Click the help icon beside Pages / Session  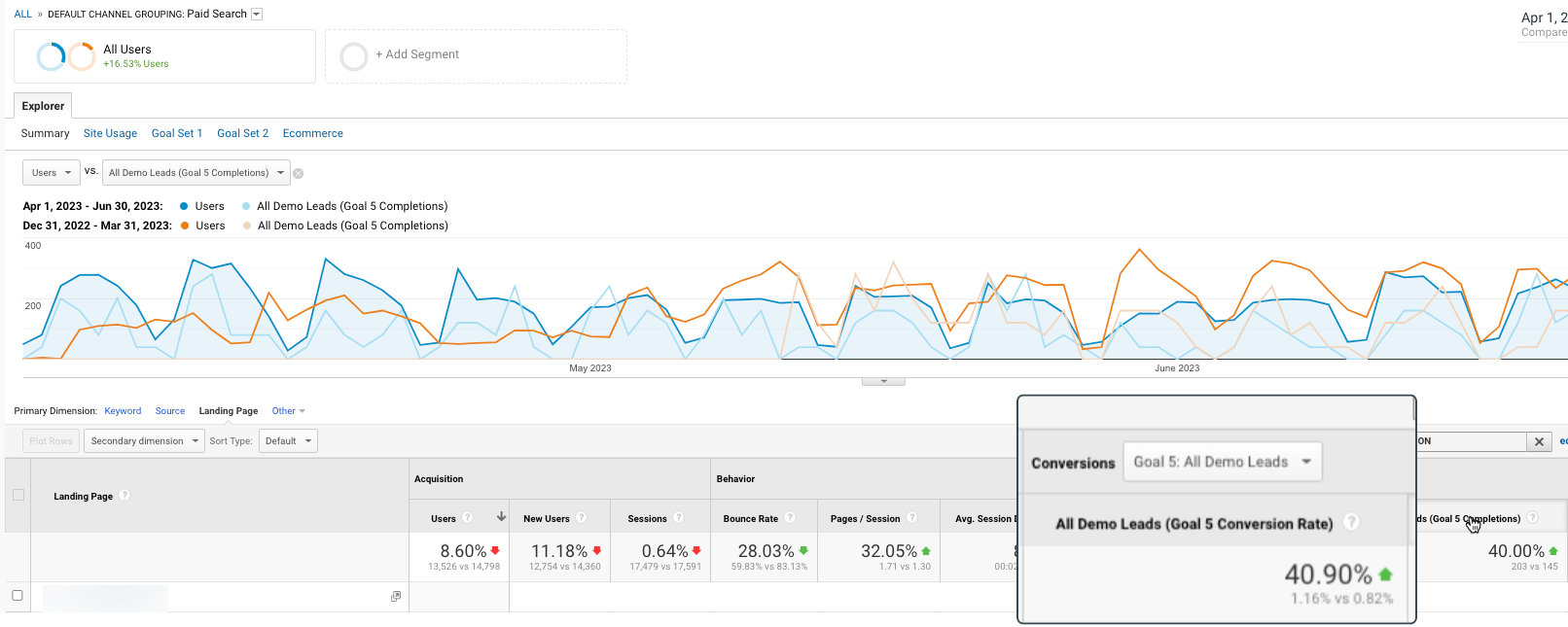[x=911, y=518]
